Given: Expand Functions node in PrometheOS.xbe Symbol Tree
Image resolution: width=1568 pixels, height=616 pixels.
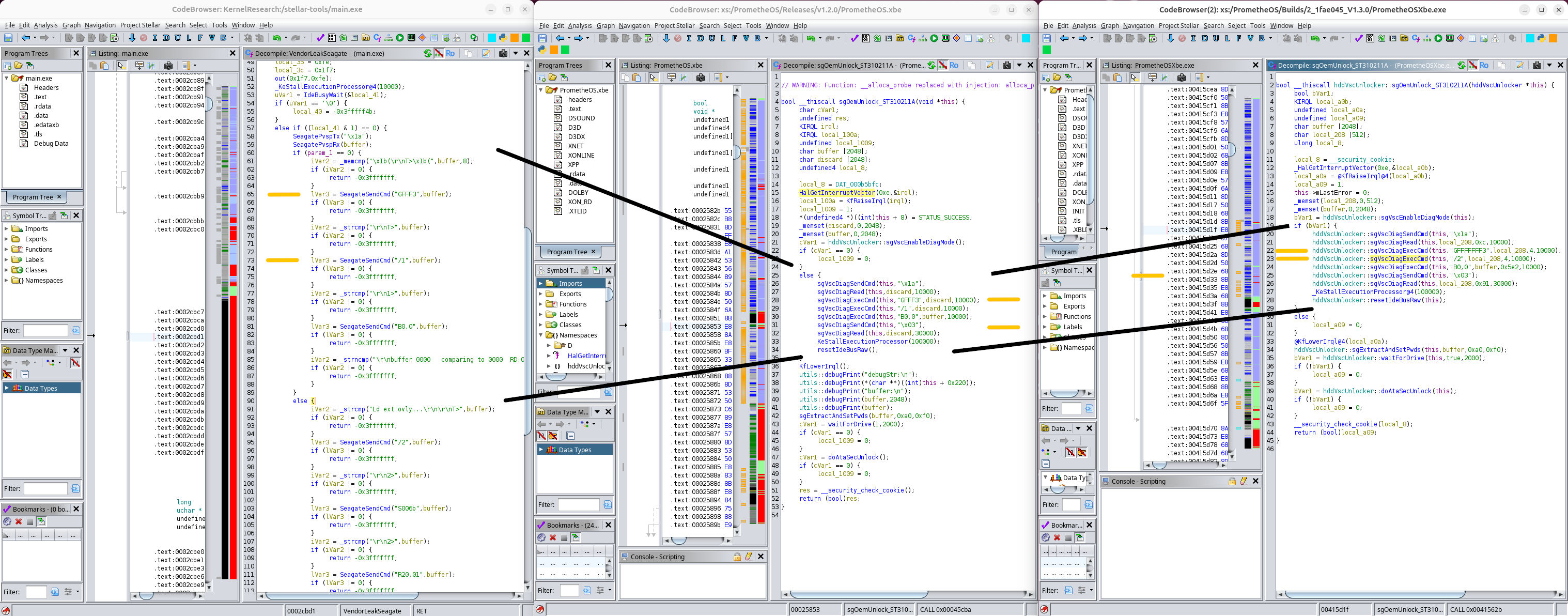Looking at the screenshot, I should pos(541,304).
